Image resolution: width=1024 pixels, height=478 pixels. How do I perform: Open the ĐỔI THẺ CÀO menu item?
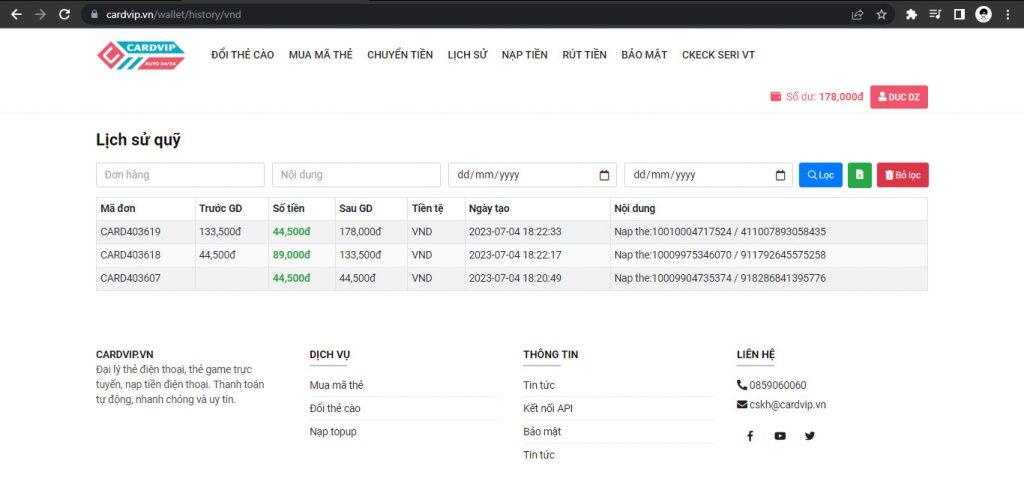(x=242, y=55)
